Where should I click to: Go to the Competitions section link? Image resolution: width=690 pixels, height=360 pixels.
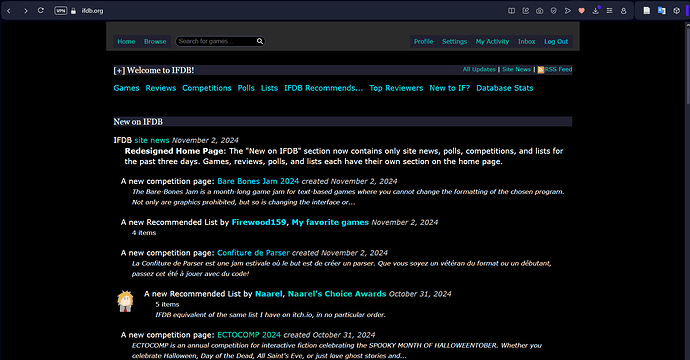pos(207,88)
